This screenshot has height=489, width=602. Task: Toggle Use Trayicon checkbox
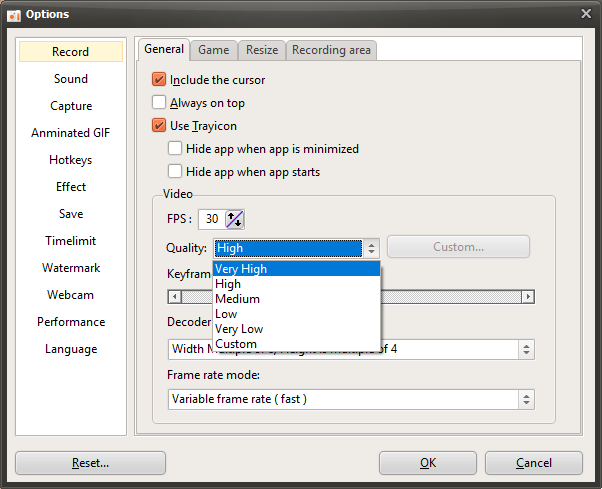(159, 125)
